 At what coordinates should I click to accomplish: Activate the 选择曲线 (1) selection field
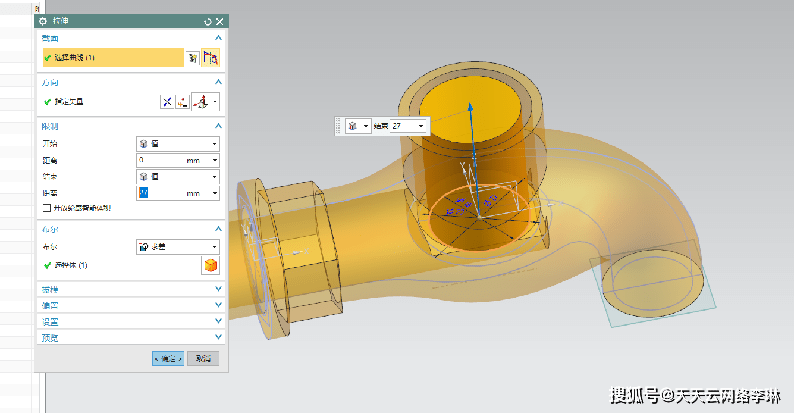[x=113, y=58]
